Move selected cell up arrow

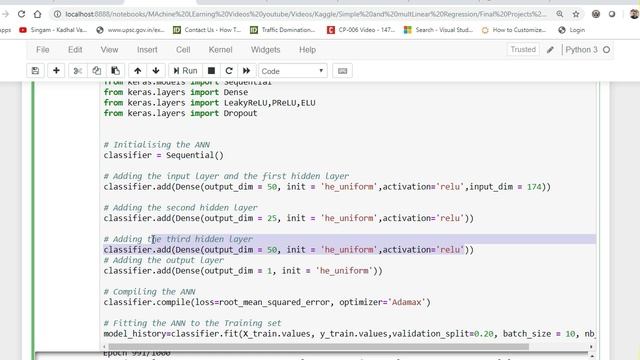click(x=138, y=71)
